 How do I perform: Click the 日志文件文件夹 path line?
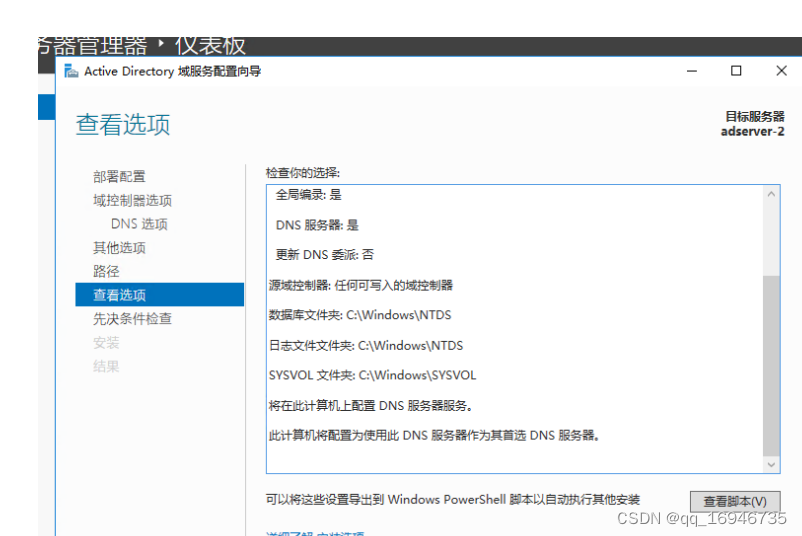pos(366,346)
